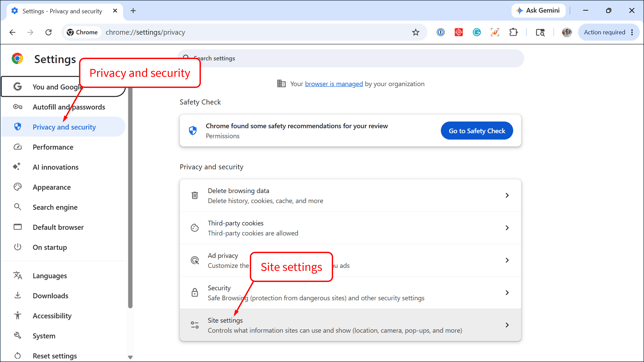Open Search engine settings
644x362 pixels.
pyautogui.click(x=63, y=207)
